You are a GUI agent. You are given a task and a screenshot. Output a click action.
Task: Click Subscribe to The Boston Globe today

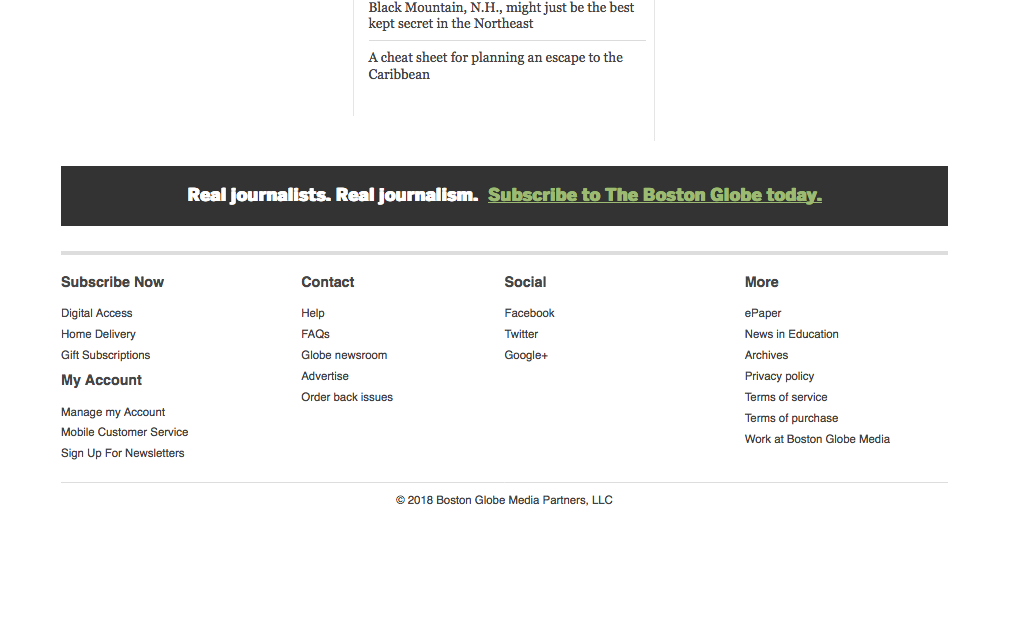pyautogui.click(x=654, y=195)
